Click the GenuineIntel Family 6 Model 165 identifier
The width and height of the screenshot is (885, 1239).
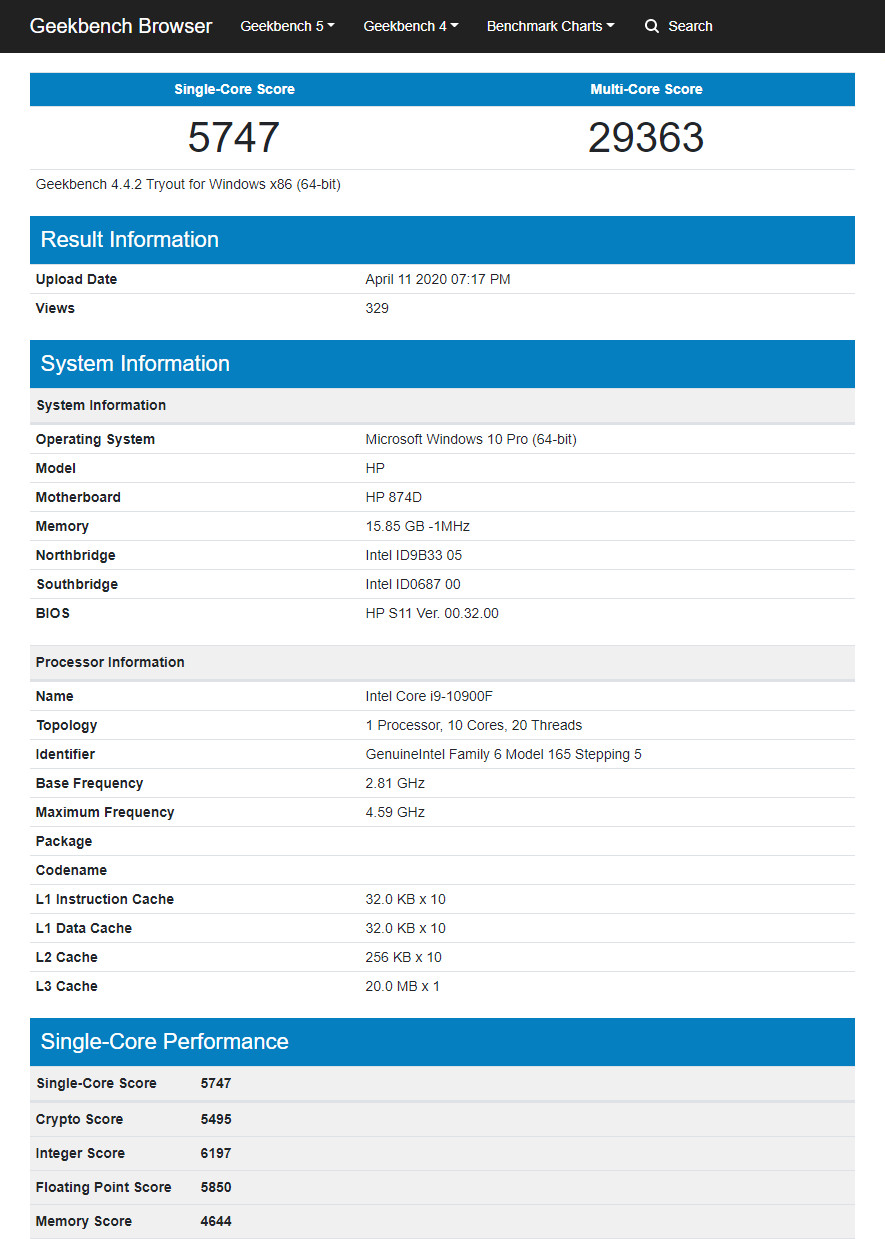pyautogui.click(x=504, y=754)
